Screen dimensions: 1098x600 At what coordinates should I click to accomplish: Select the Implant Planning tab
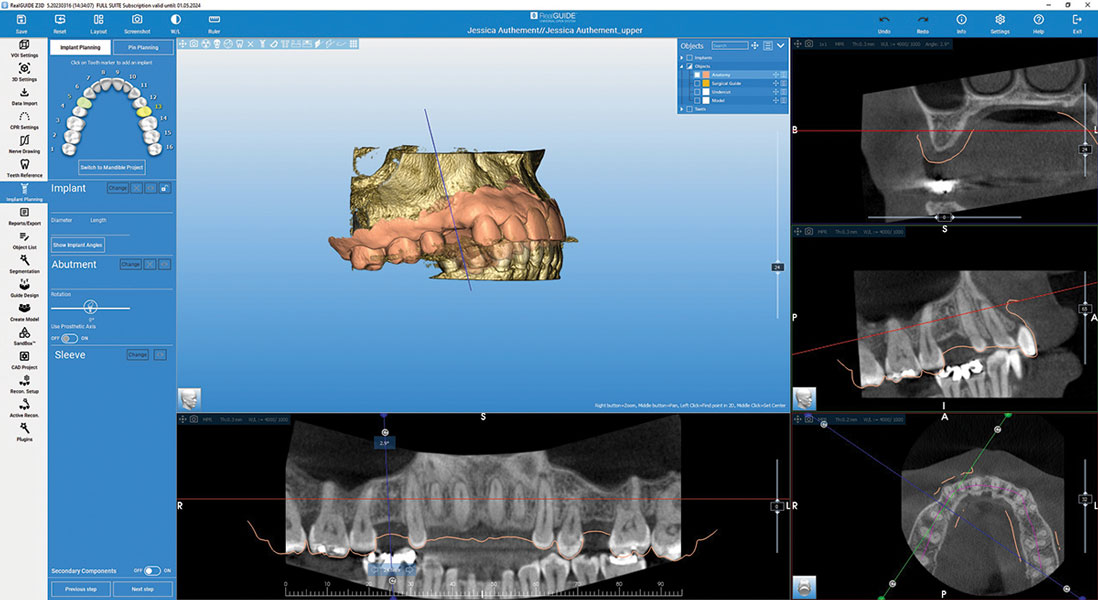79,47
